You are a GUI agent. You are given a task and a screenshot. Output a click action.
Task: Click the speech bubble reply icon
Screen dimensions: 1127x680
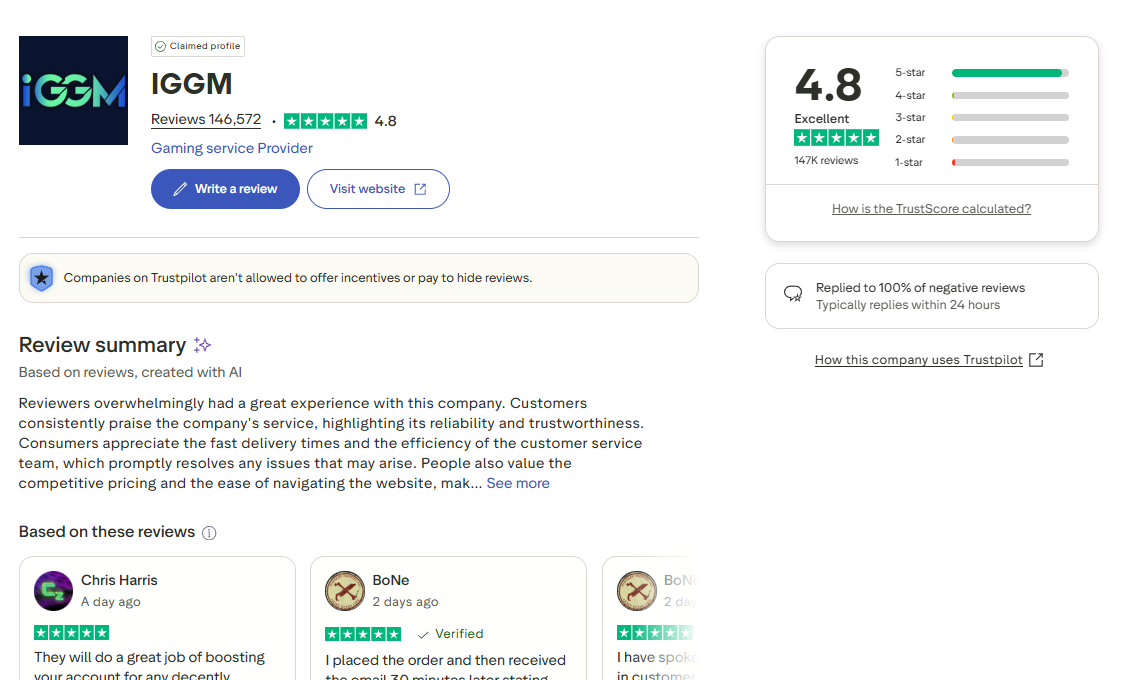[x=793, y=294]
